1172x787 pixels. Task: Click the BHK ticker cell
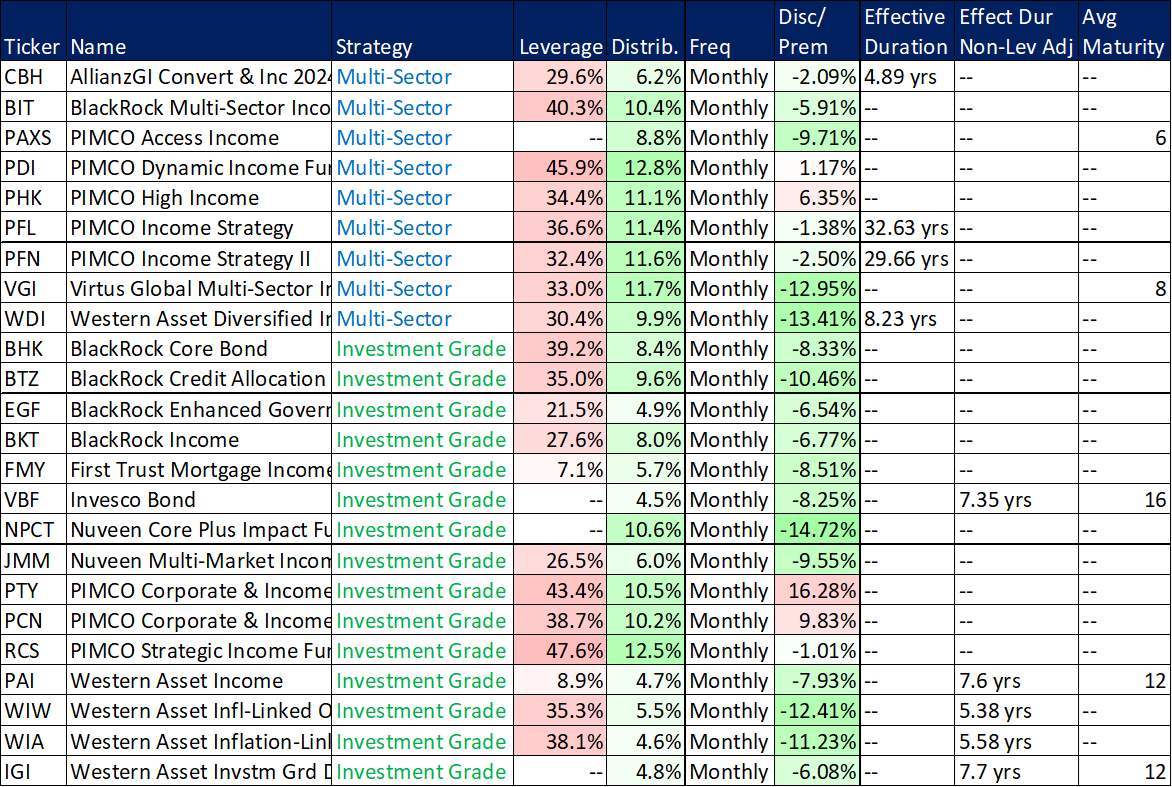coord(33,349)
